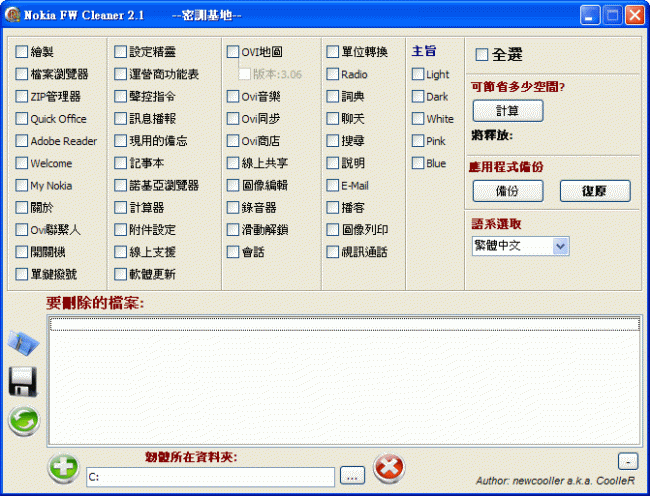Toggle the Adobe Reader checkbox
The height and width of the screenshot is (496, 650).
click(22, 141)
